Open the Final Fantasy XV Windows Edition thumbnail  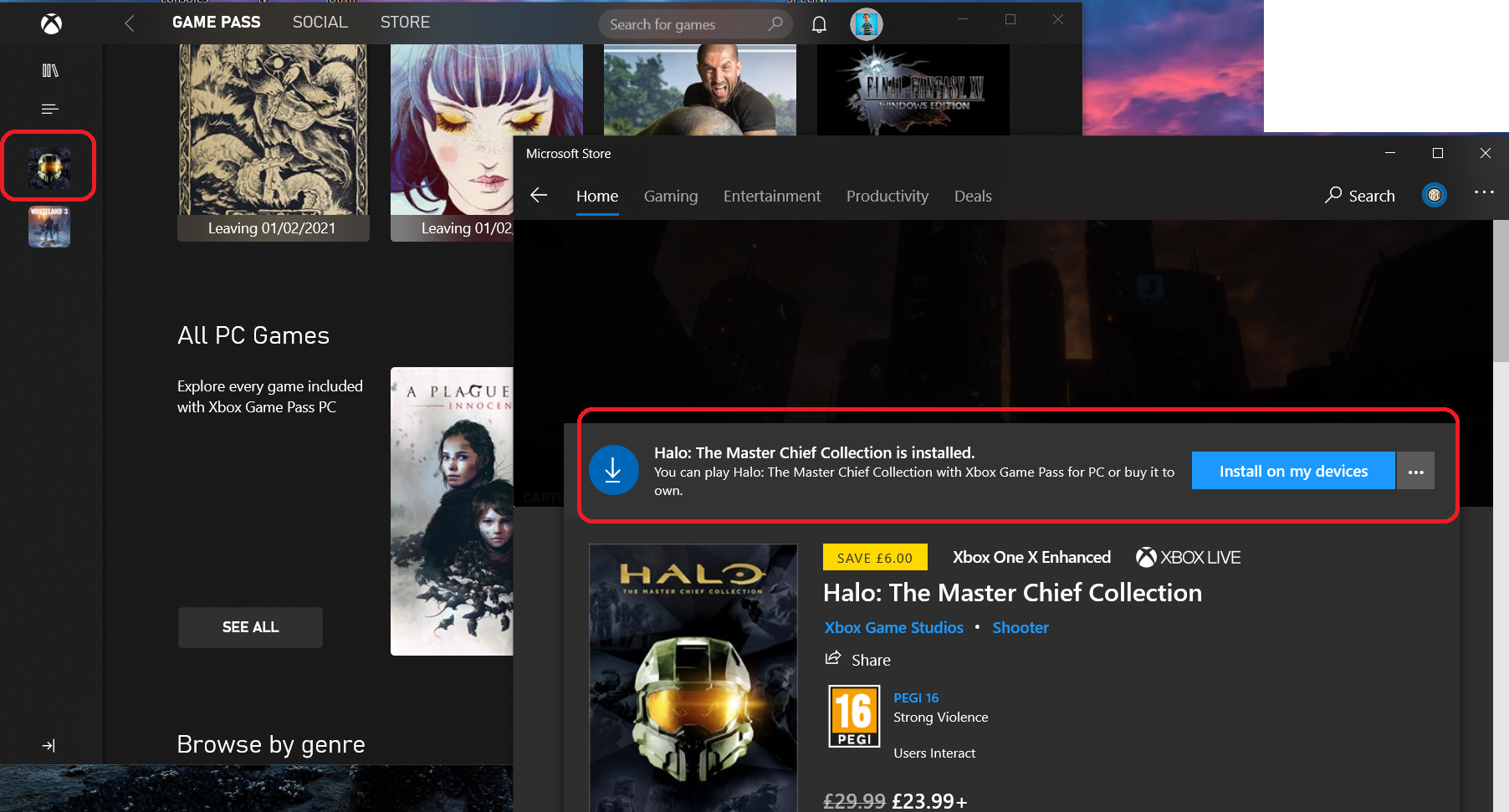coord(913,89)
